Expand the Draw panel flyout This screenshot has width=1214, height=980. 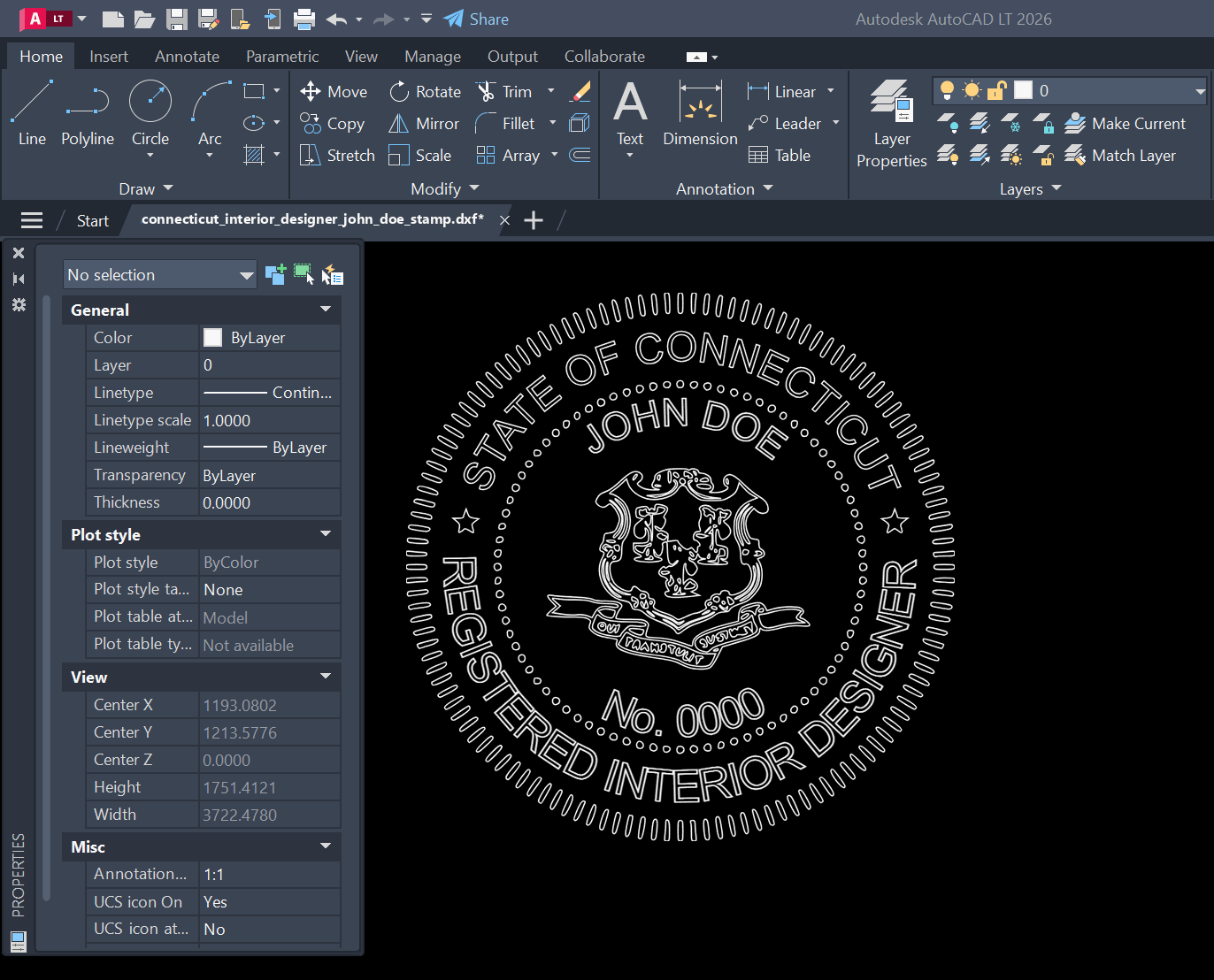coord(146,188)
